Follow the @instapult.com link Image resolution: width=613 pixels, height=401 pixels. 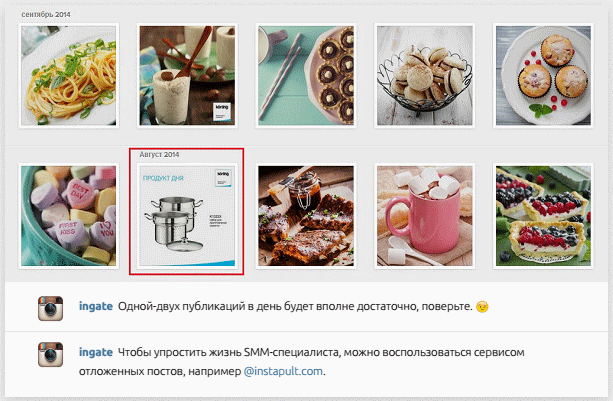coord(283,371)
